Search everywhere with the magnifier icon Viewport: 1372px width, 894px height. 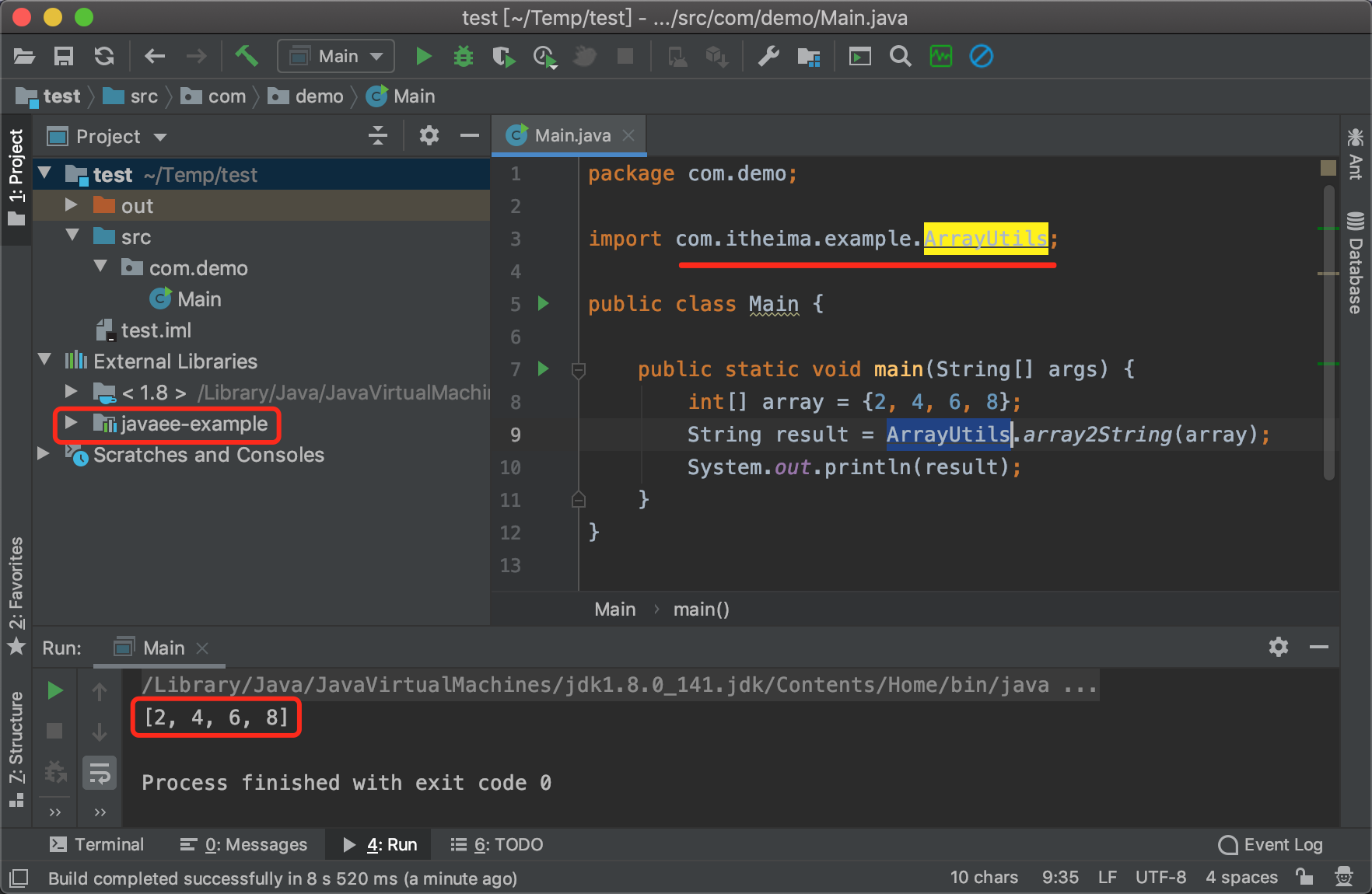901,56
